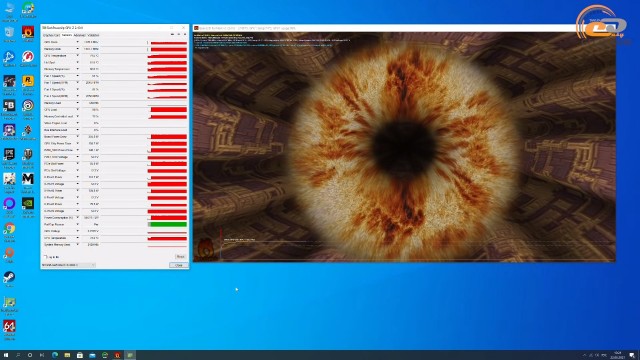Screen dimensions: 640x360
Task: Open the Memory Clock sensor dropdown arrow
Action: [78, 49]
